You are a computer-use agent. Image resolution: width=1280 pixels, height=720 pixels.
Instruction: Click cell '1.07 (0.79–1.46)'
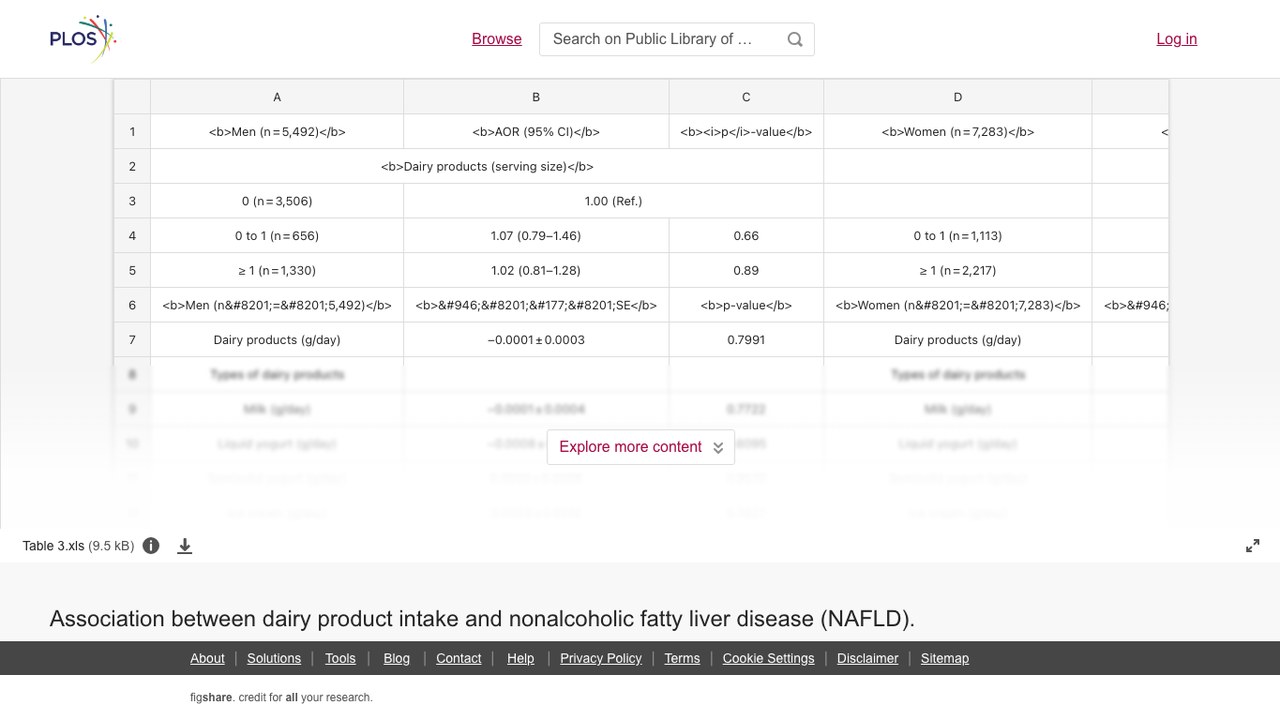pyautogui.click(x=536, y=236)
